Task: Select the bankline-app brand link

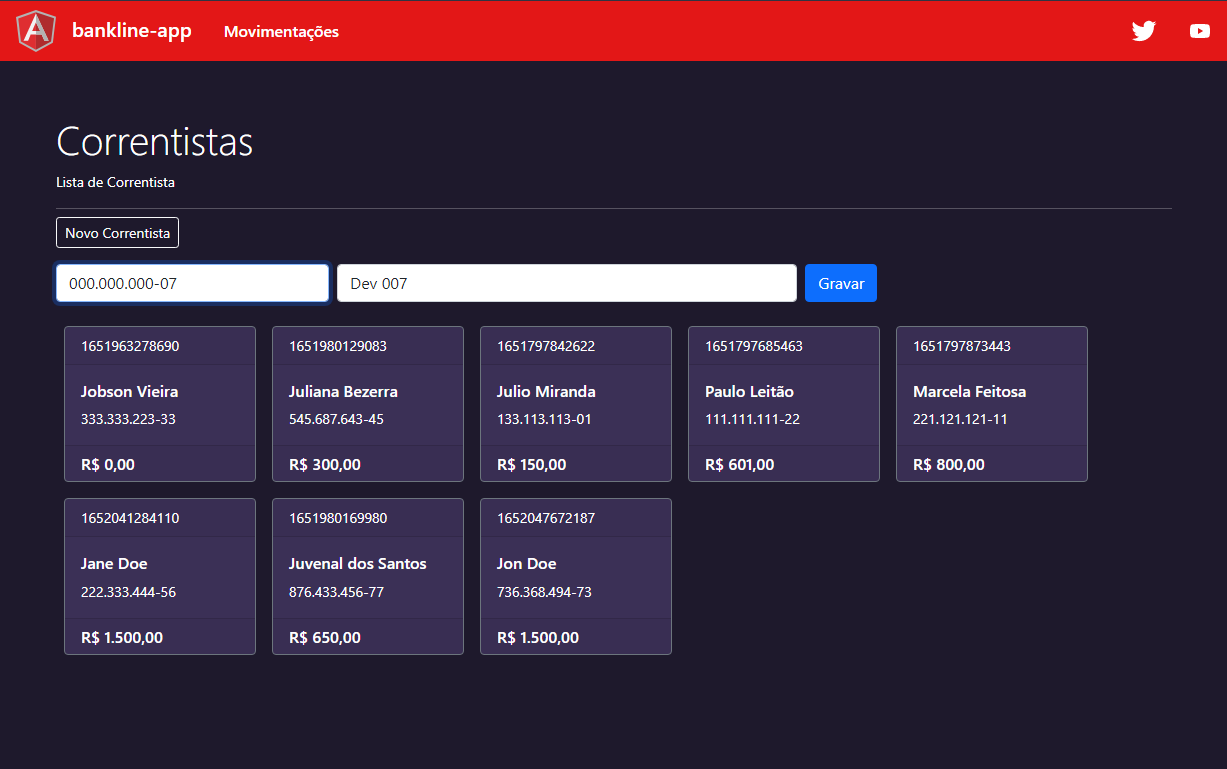Action: point(131,31)
